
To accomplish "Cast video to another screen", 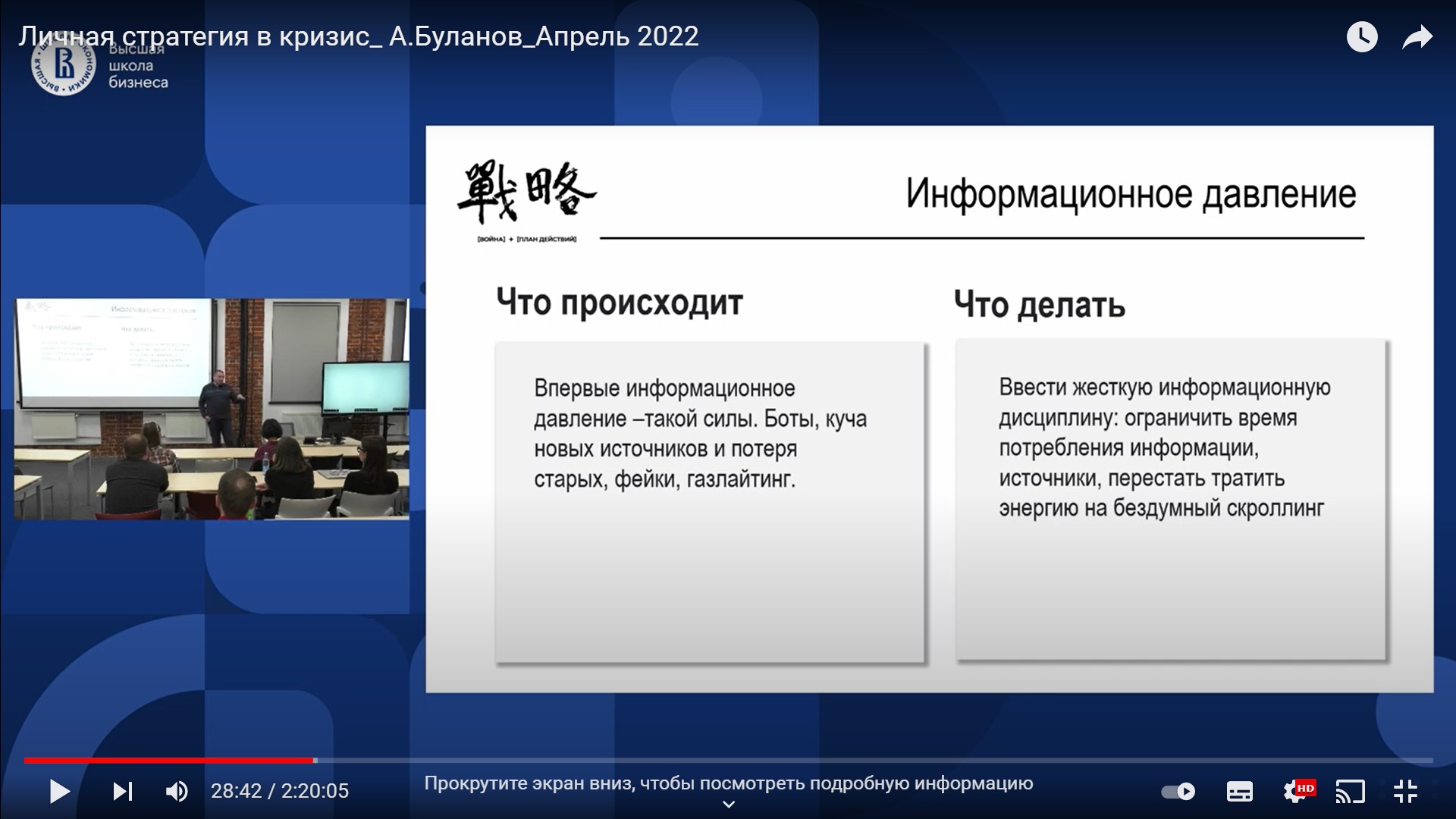I will point(1350,792).
